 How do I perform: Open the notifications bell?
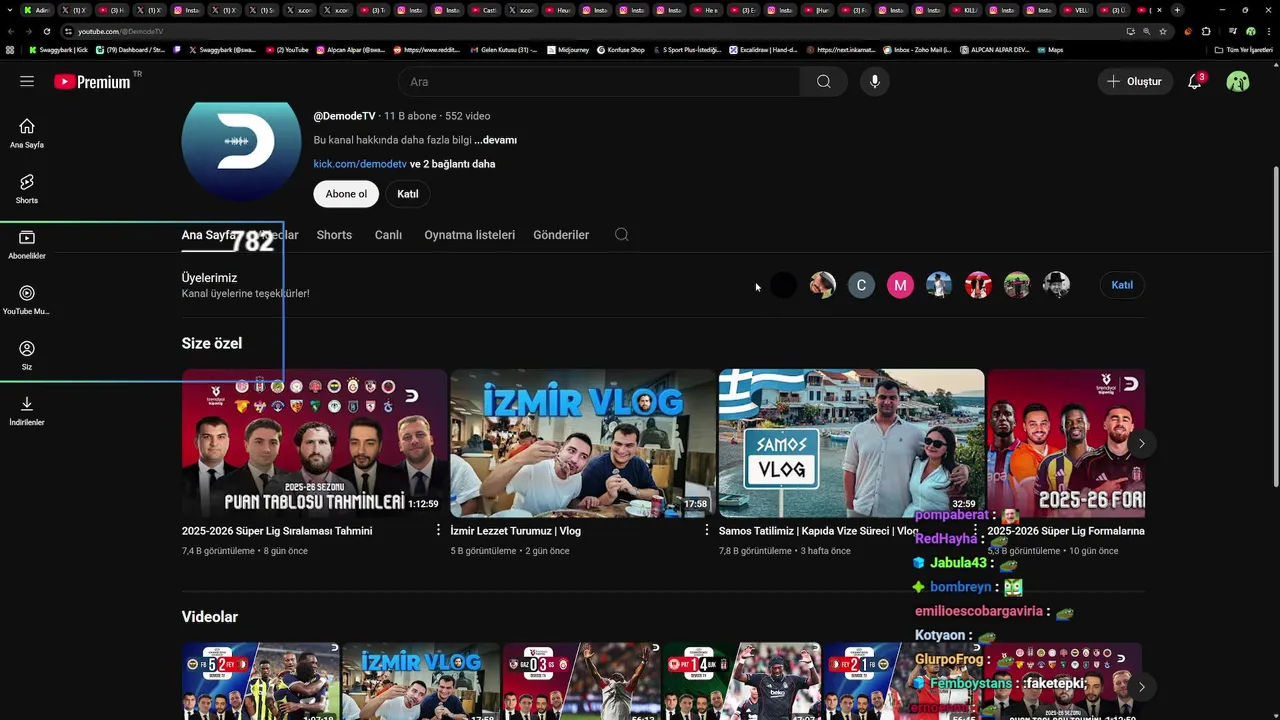(x=1194, y=82)
